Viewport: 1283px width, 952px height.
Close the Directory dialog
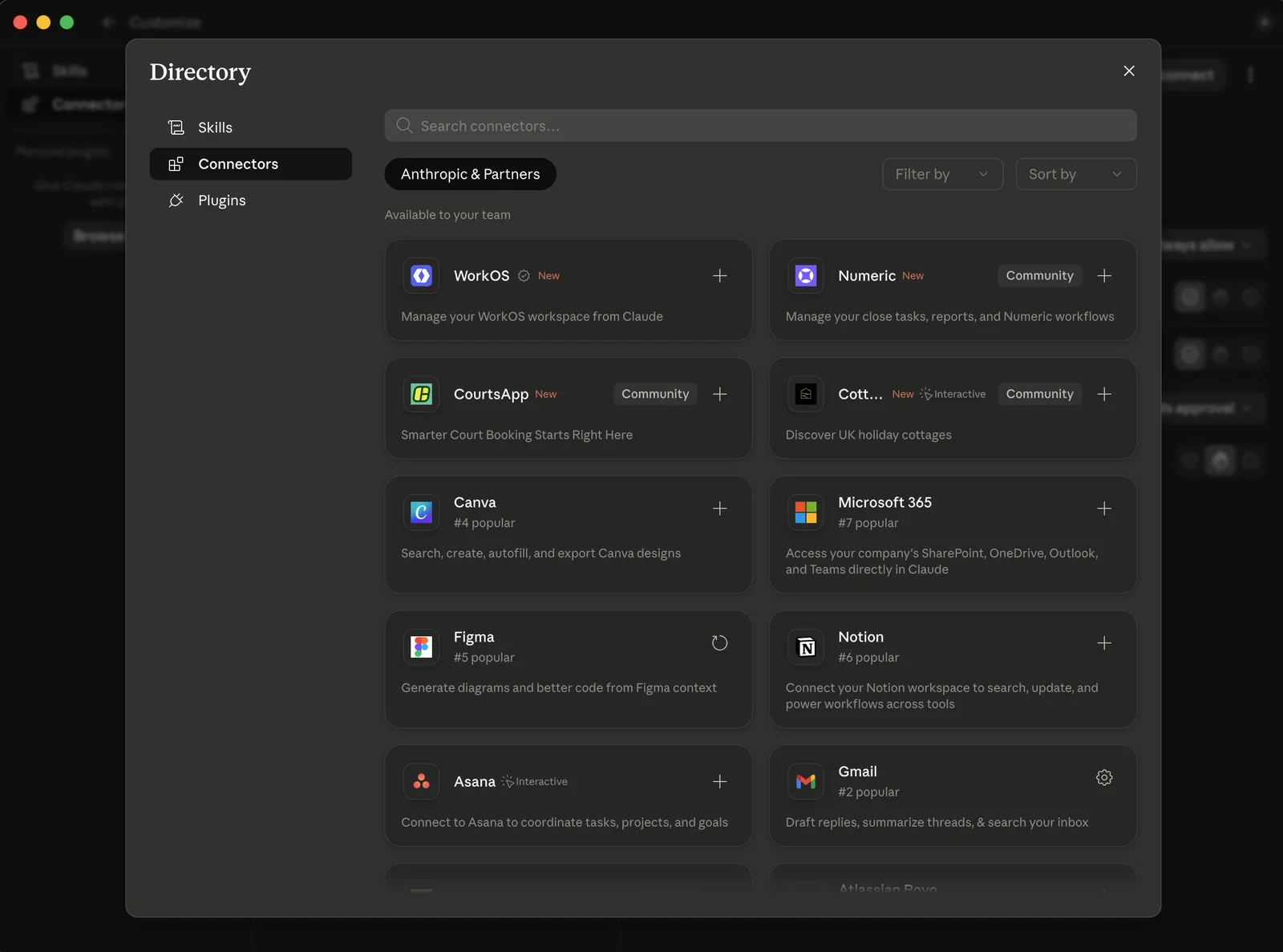(1128, 71)
